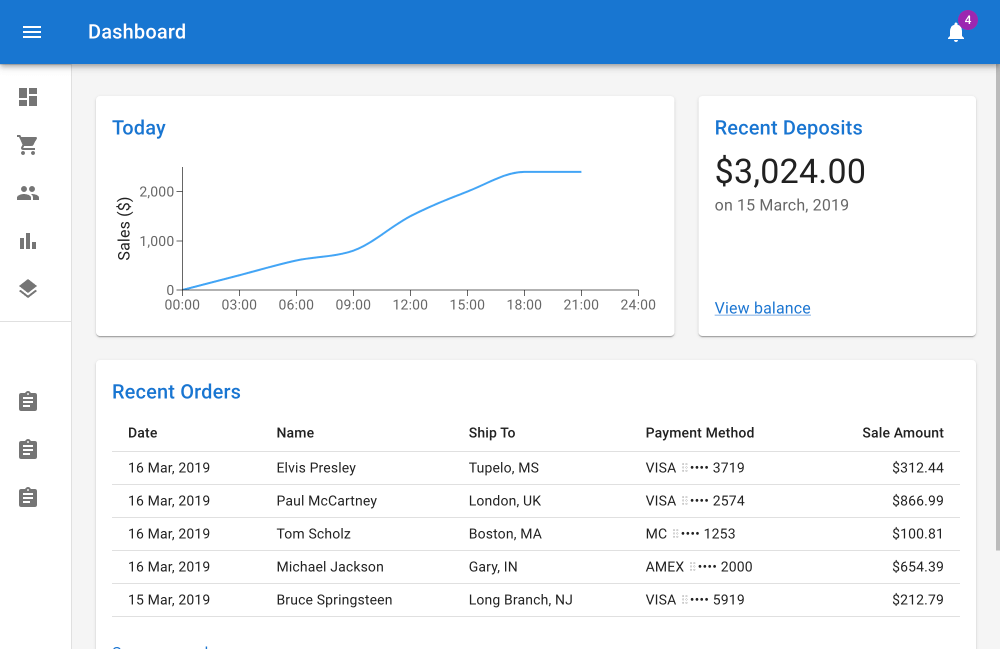Select the bottom clipboard report icon
The height and width of the screenshot is (649, 1000).
pos(28,497)
